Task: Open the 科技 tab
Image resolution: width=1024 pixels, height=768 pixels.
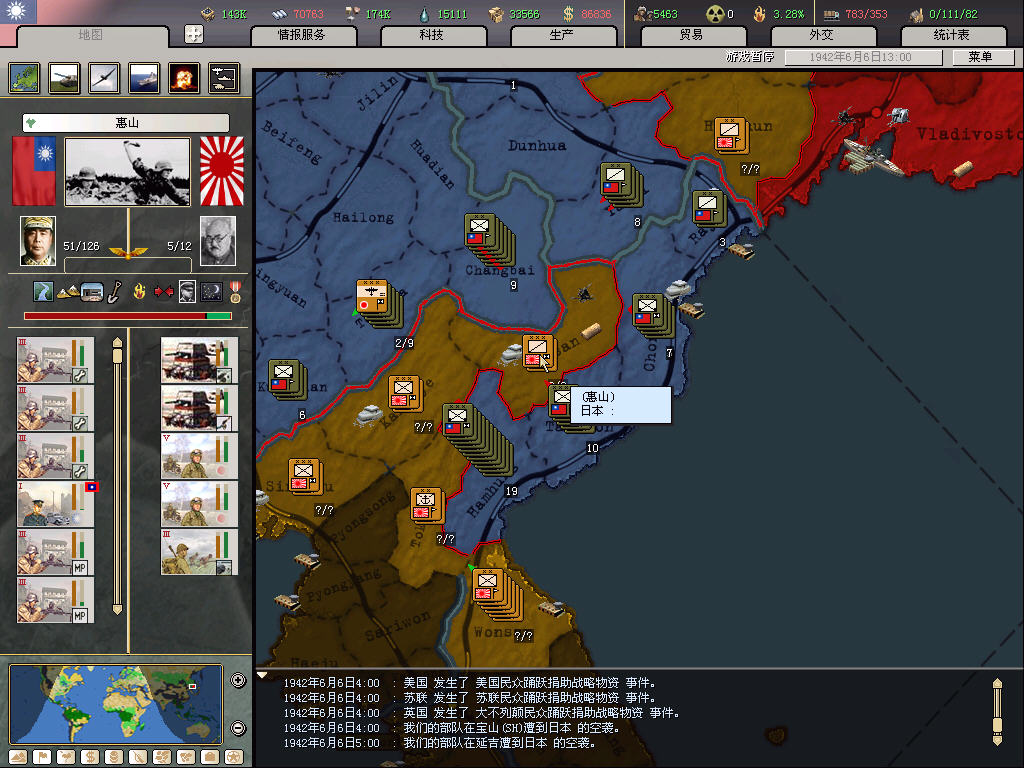Action: coord(432,35)
